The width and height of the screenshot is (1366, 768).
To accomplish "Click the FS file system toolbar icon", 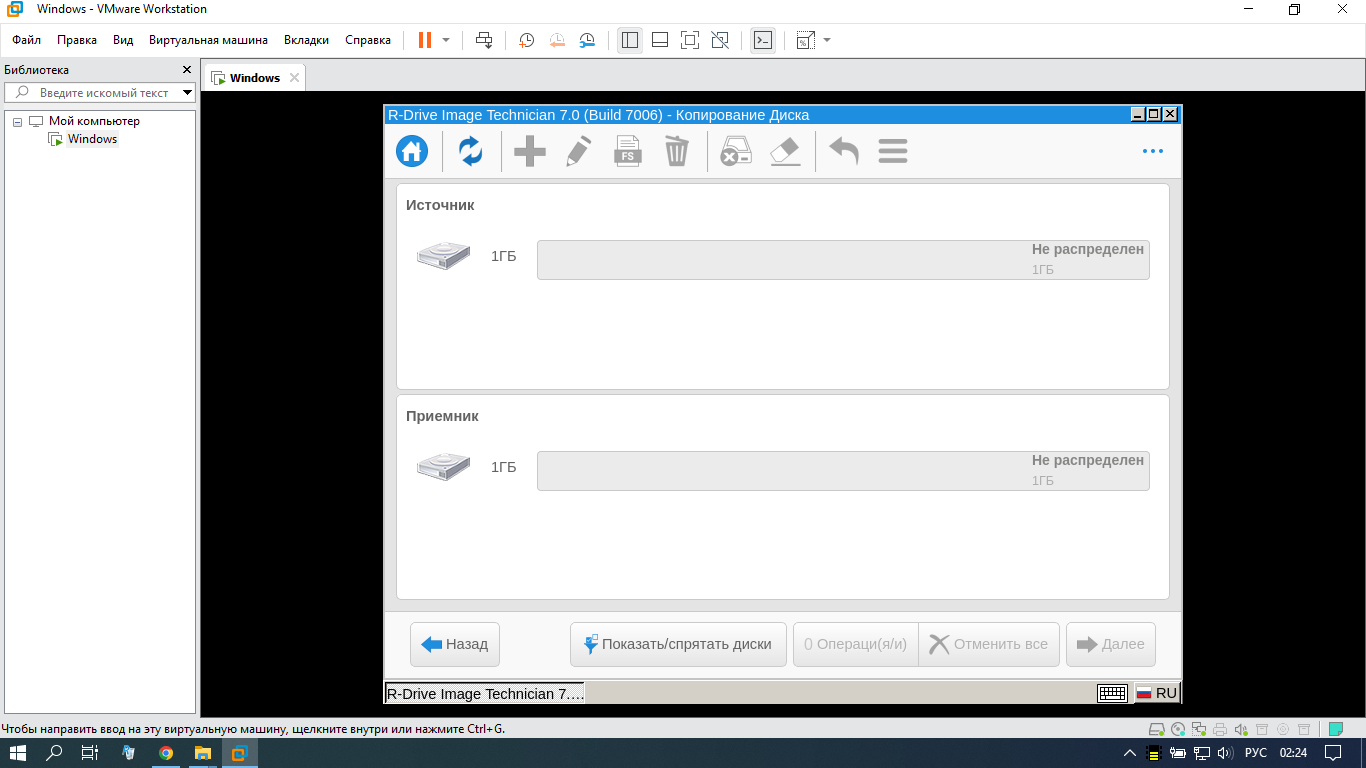I will (628, 151).
